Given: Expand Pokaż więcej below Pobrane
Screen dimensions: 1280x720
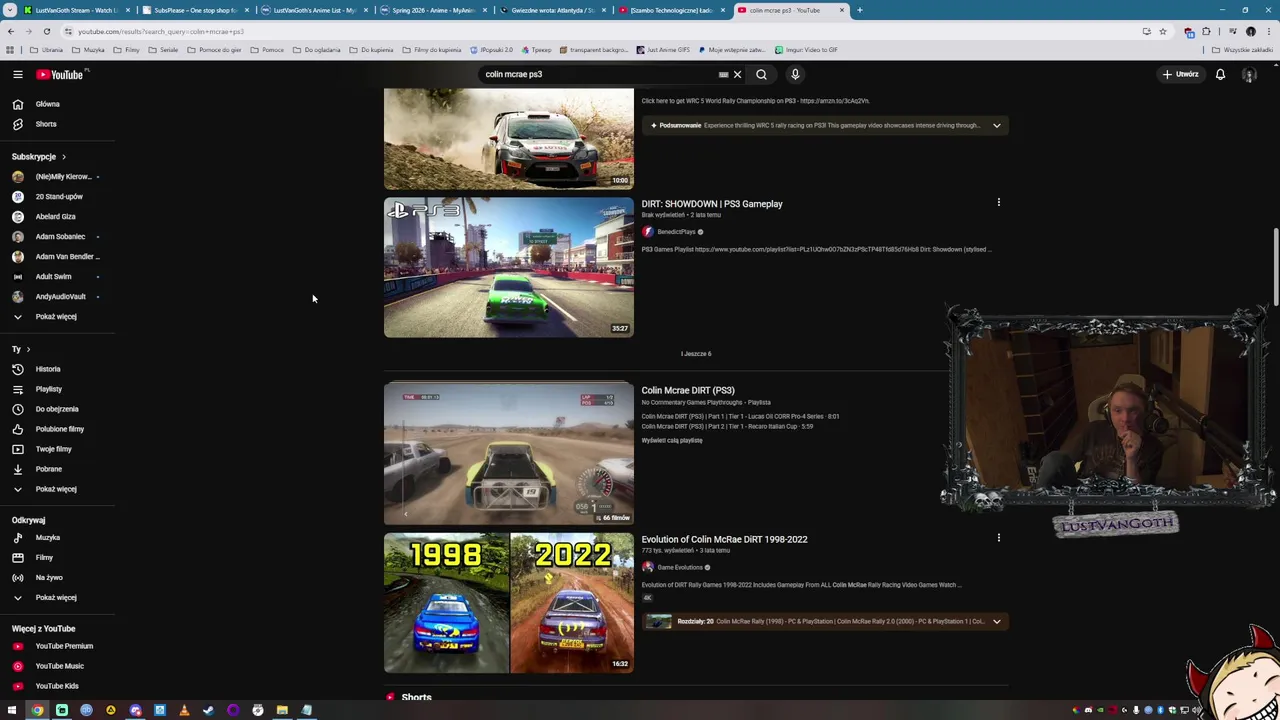Looking at the screenshot, I should [57, 489].
